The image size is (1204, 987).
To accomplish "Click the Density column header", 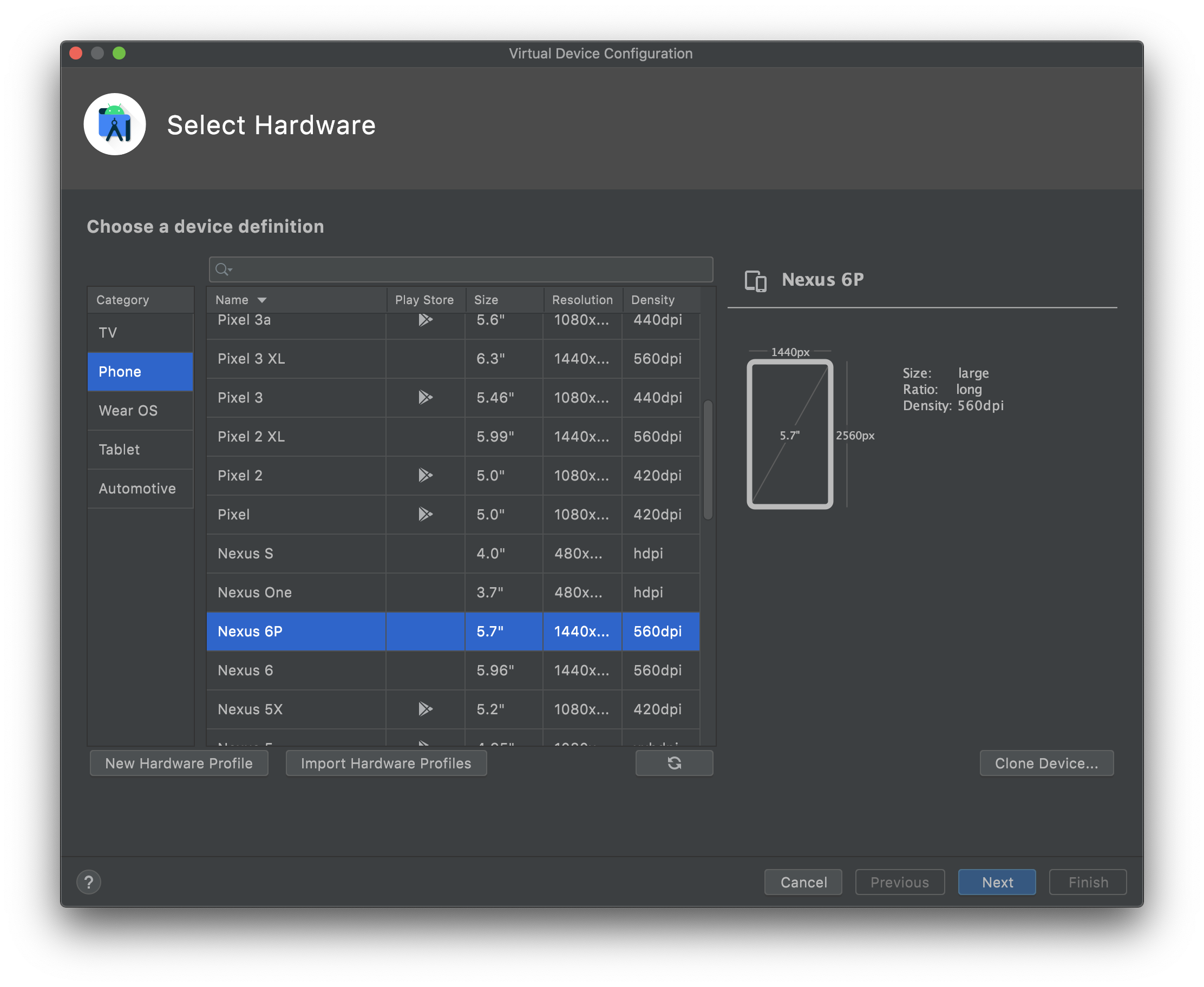I will pyautogui.click(x=662, y=300).
